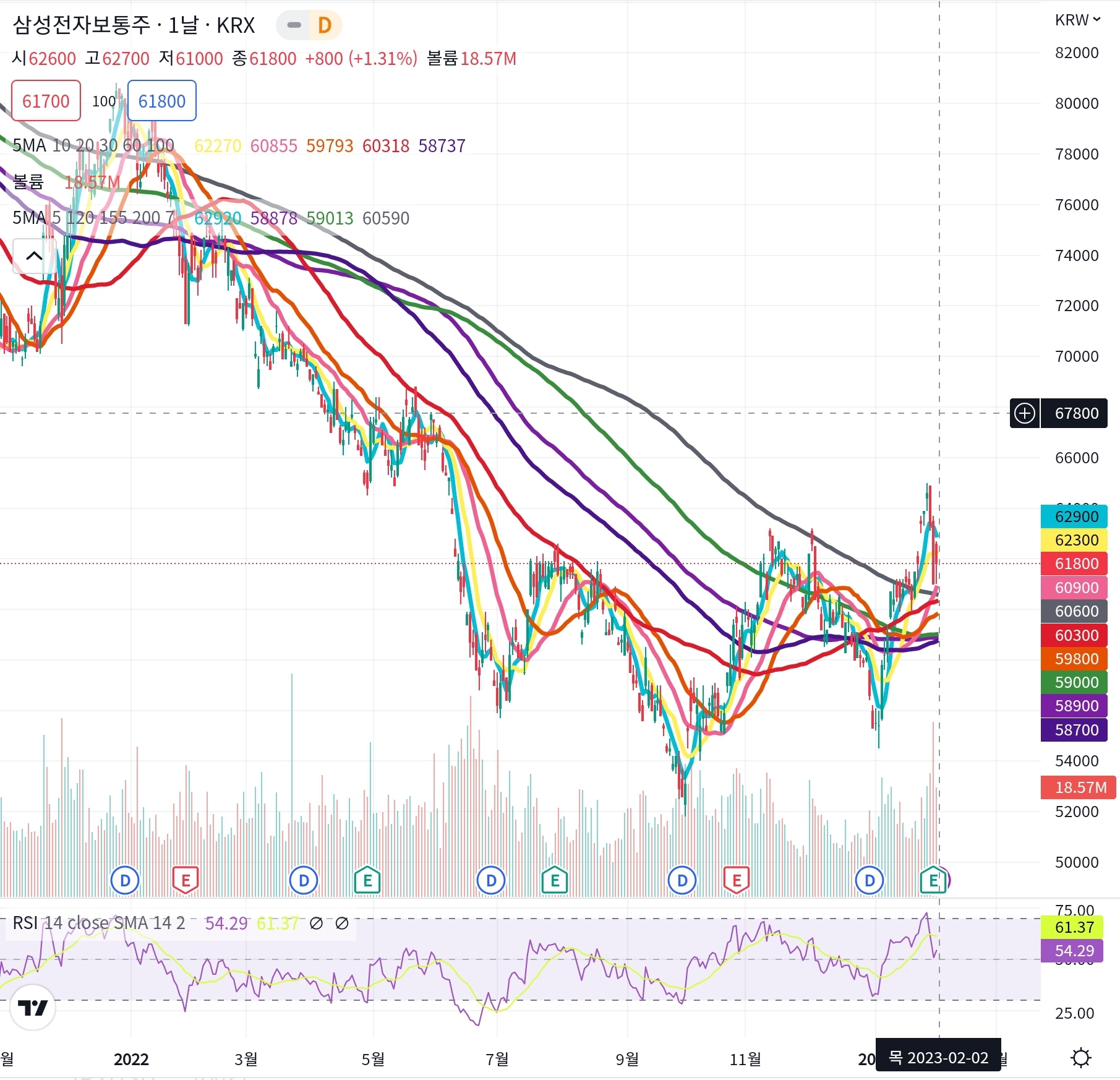Open the dividend D marker in late March

click(304, 880)
